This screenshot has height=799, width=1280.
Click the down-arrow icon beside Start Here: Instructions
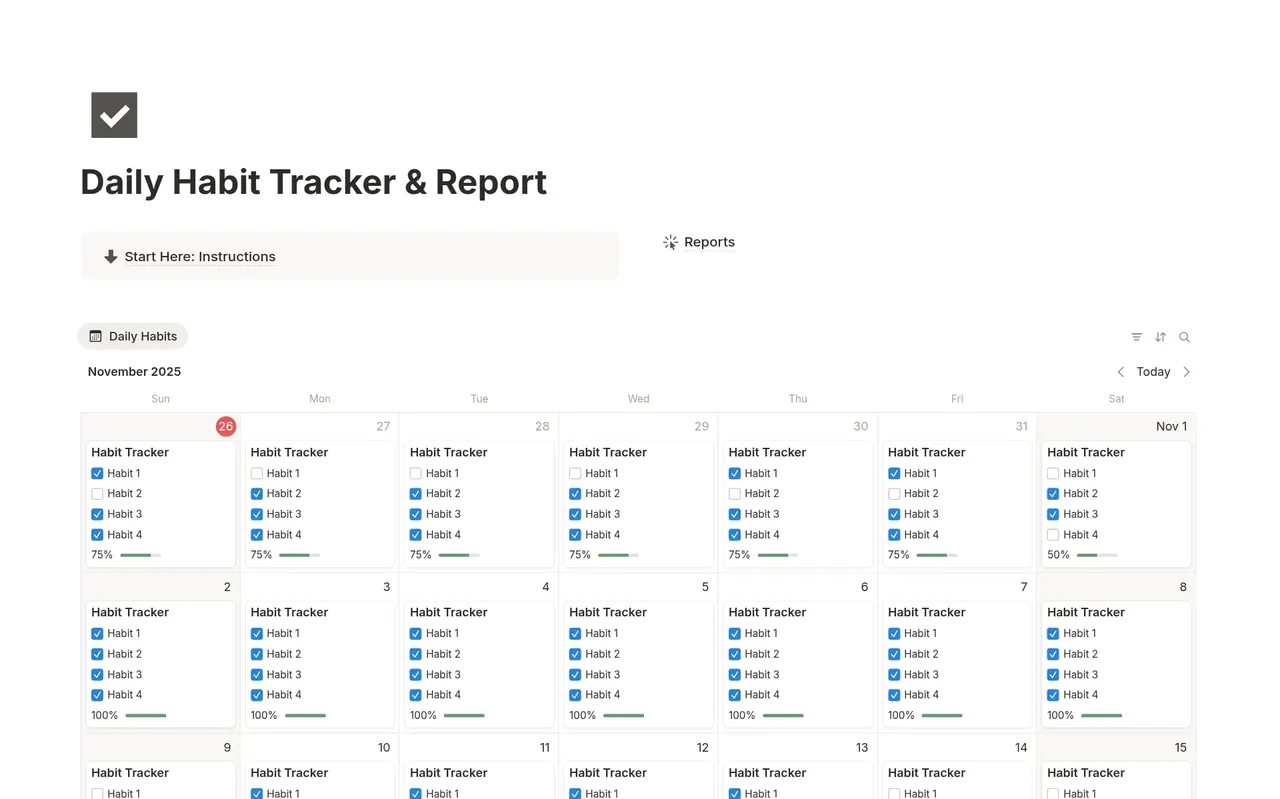point(111,257)
